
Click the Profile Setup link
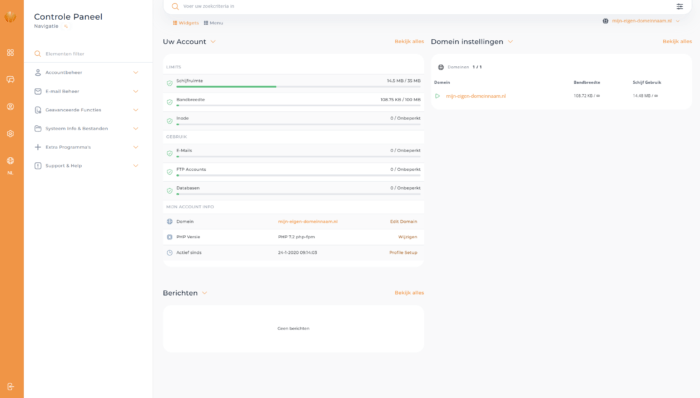tap(404, 253)
